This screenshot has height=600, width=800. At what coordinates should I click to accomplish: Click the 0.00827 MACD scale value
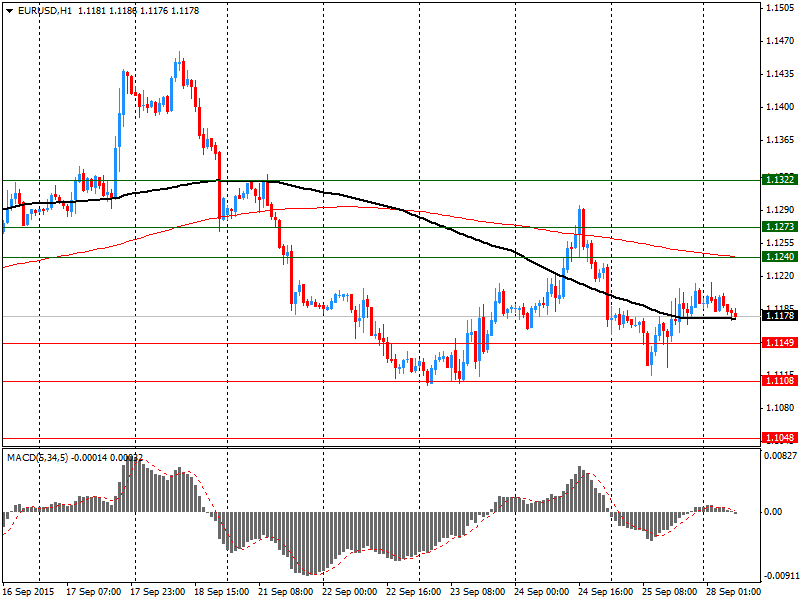pyautogui.click(x=781, y=456)
